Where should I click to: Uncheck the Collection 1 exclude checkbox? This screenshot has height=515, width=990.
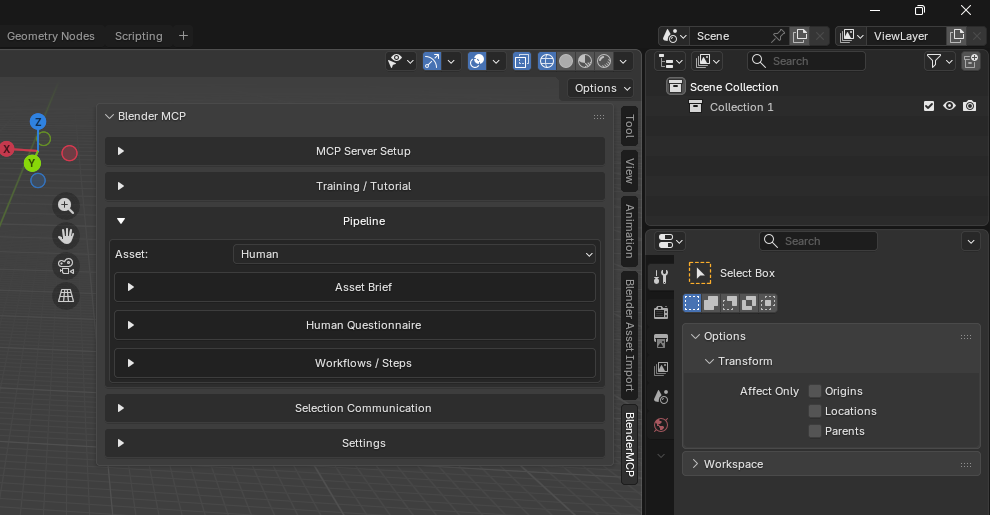[929, 106]
